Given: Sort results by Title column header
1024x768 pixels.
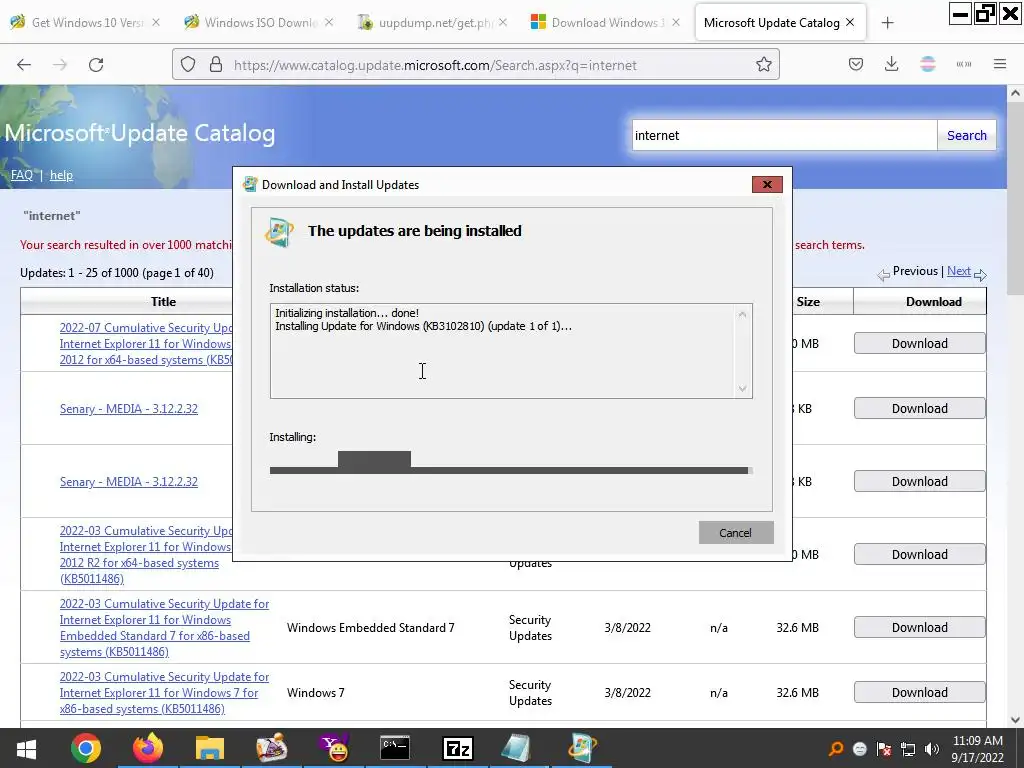Looking at the screenshot, I should [x=163, y=302].
